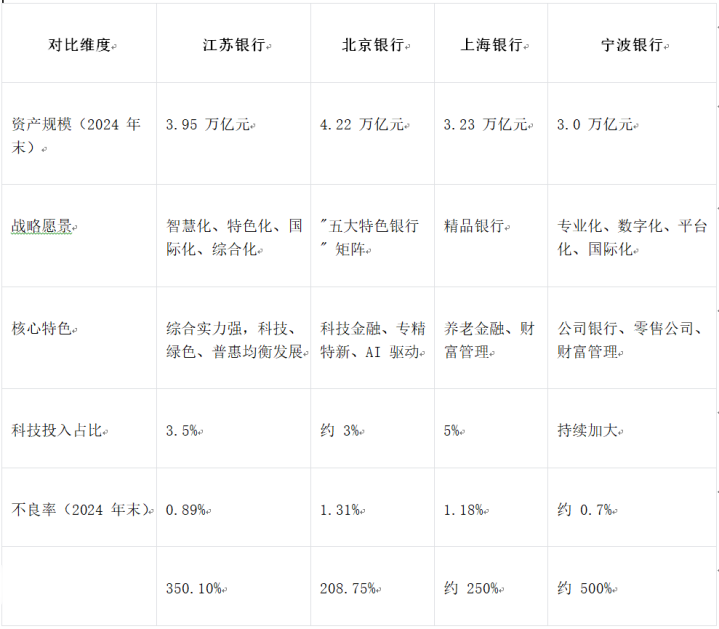Image resolution: width=719 pixels, height=629 pixels.
Task: Select the 江苏银行 column header
Action: pos(232,46)
